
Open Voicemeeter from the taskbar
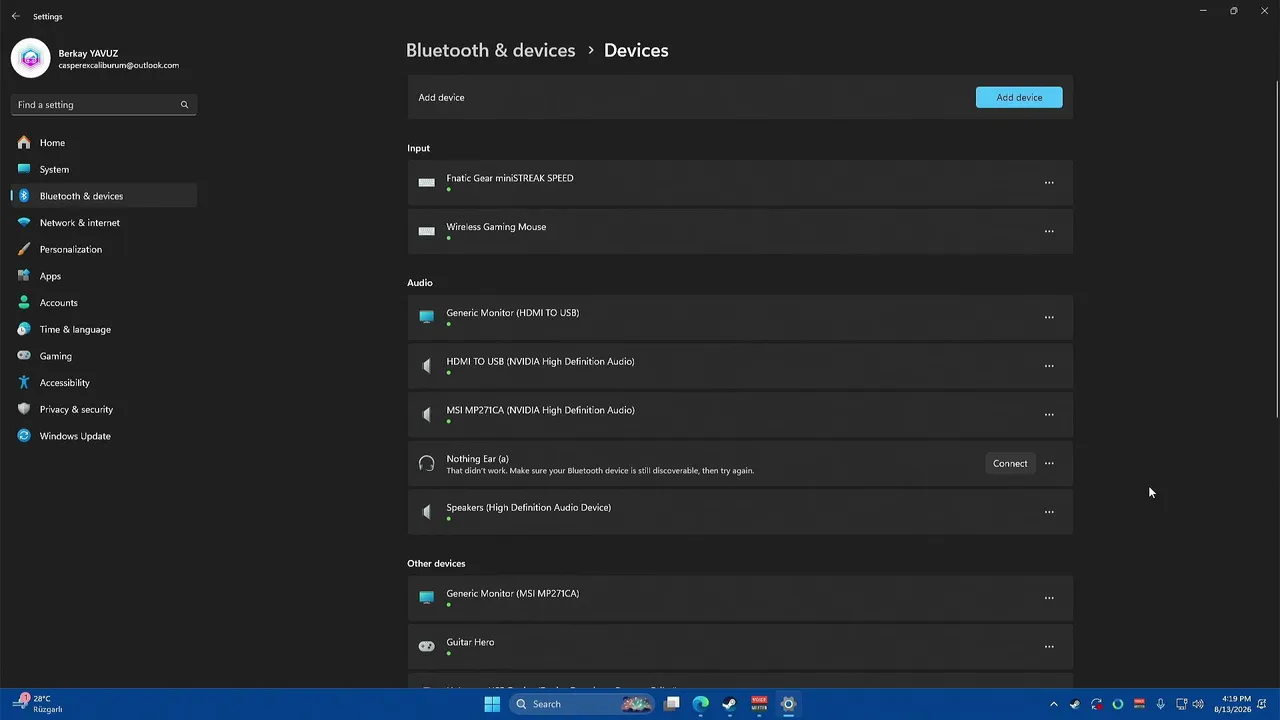(x=759, y=704)
